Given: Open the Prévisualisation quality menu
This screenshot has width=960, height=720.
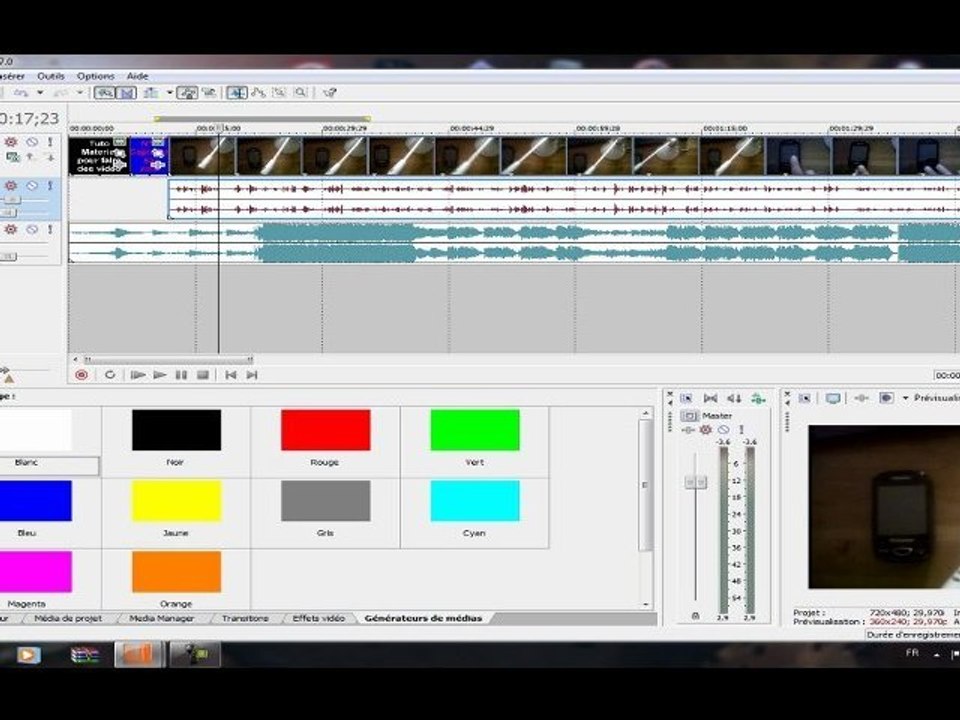Looking at the screenshot, I should (937, 398).
